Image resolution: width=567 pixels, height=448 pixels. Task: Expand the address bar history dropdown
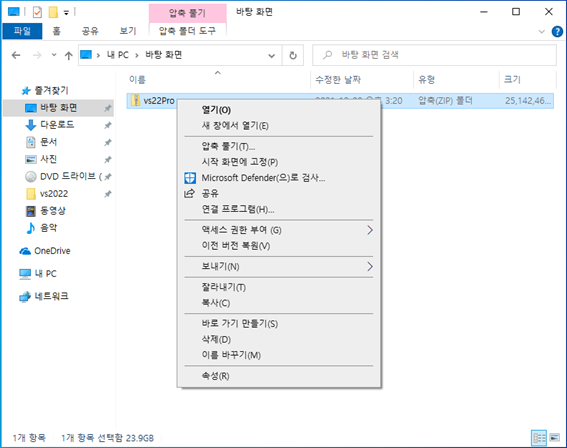tap(272, 55)
